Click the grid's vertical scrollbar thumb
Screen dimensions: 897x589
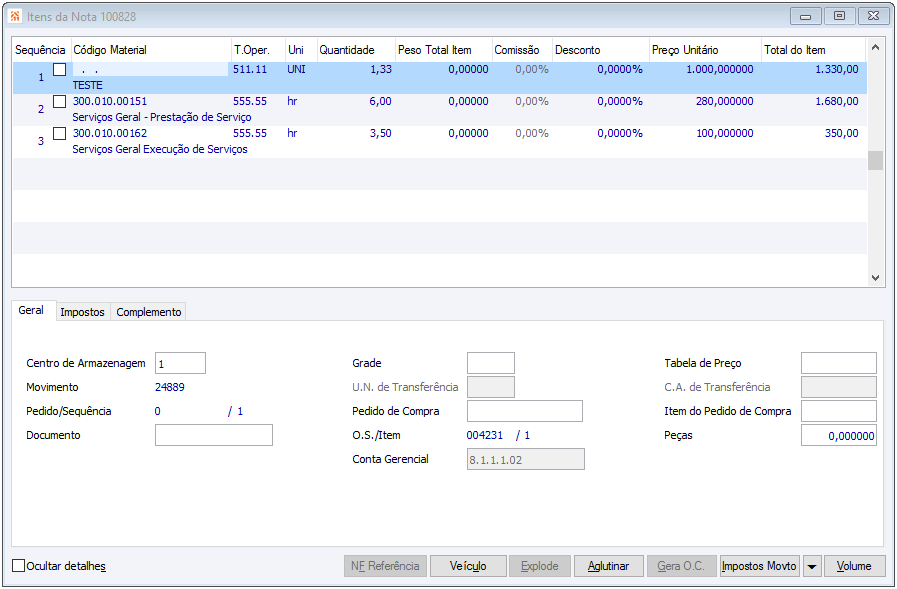(875, 160)
